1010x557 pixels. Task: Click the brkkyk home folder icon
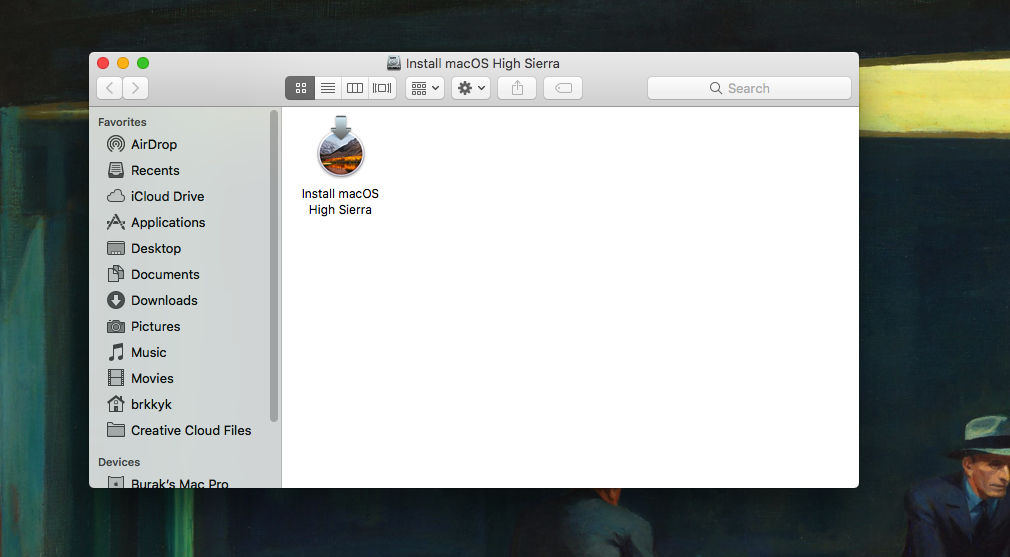(116, 404)
